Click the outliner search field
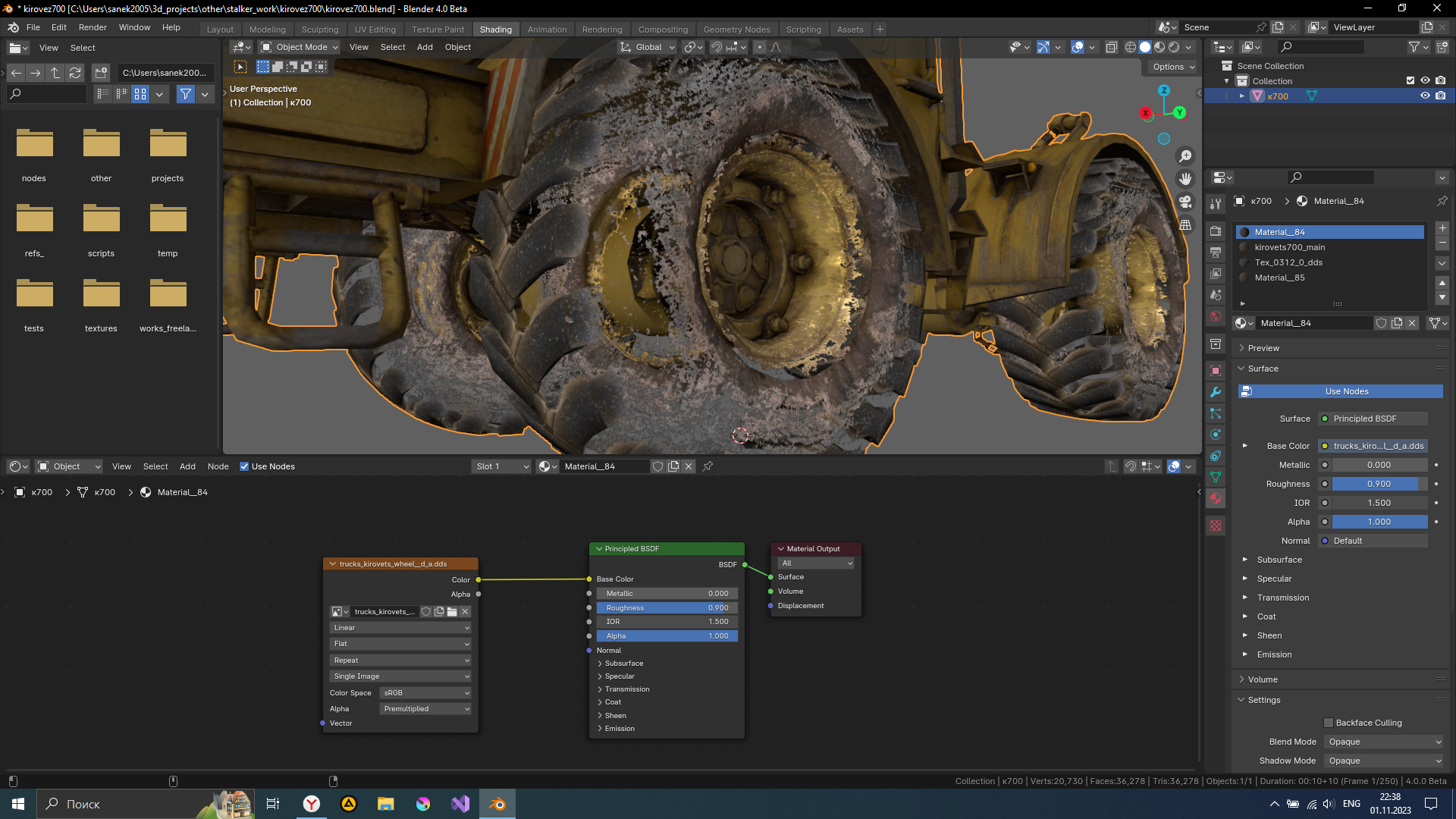This screenshot has width=1456, height=819. tap(1320, 47)
